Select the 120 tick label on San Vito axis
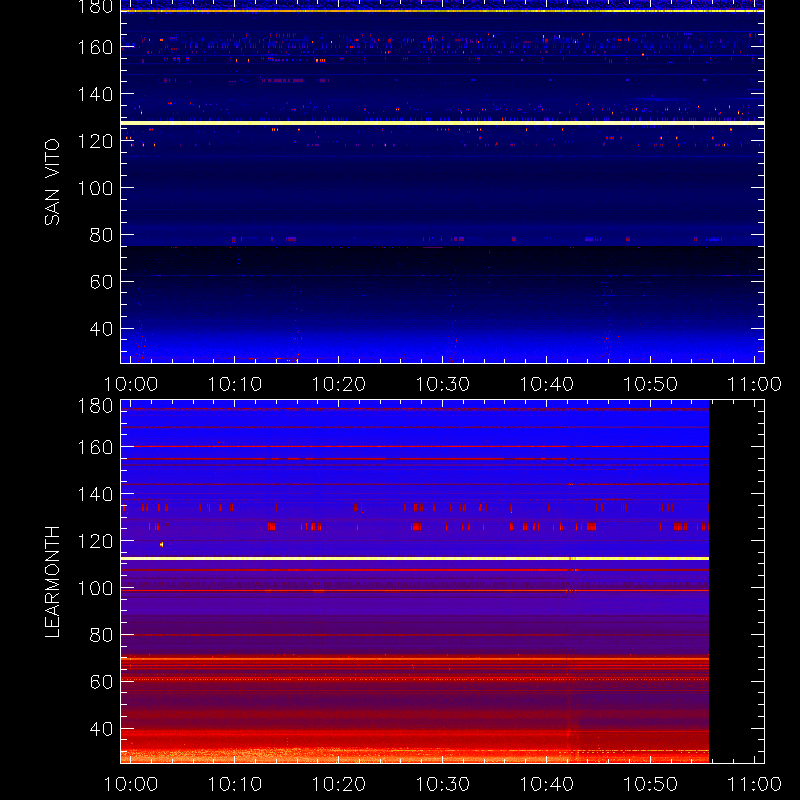Screen dimensions: 800x800 click(x=95, y=141)
